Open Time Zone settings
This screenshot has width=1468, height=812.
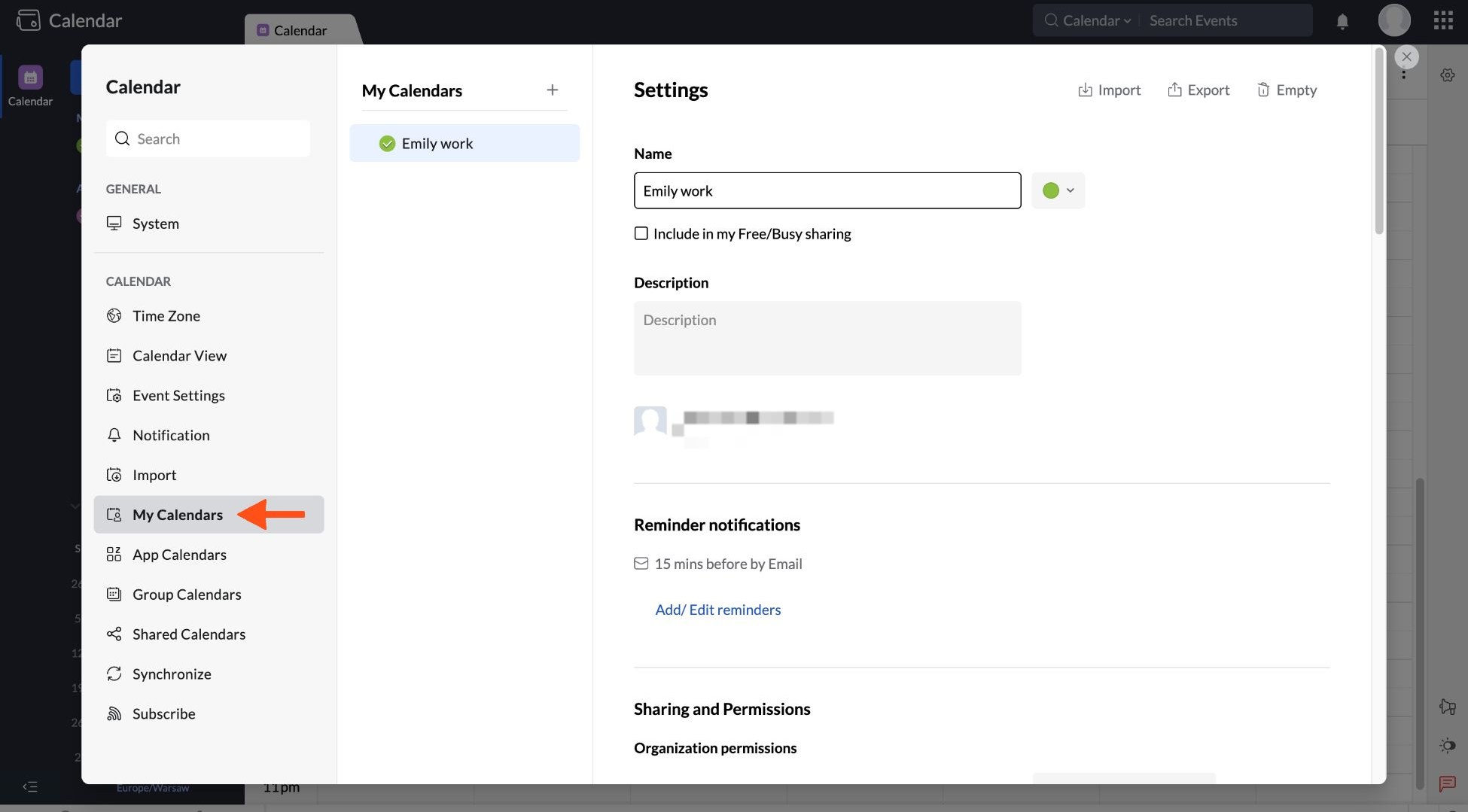[166, 316]
